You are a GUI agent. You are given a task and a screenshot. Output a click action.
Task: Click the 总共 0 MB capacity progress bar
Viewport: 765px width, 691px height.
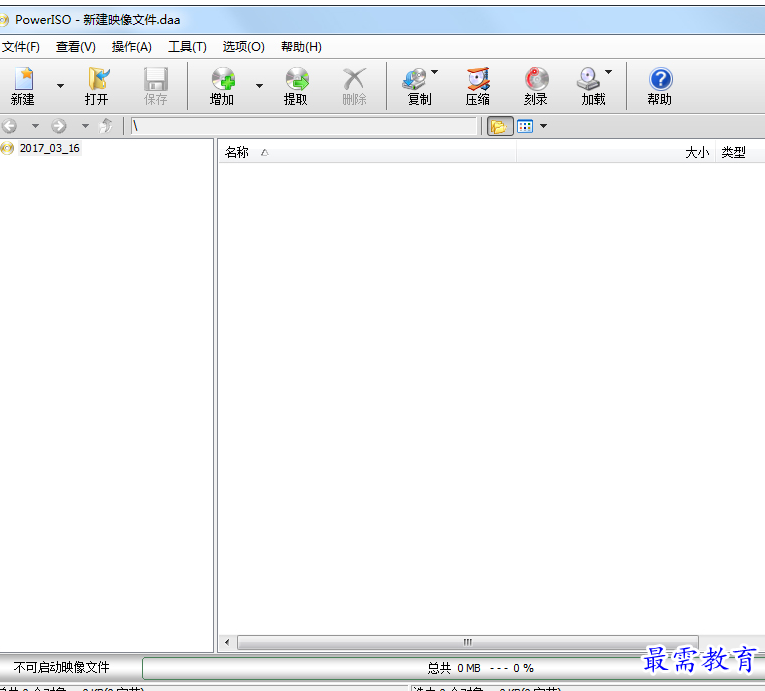click(x=454, y=668)
